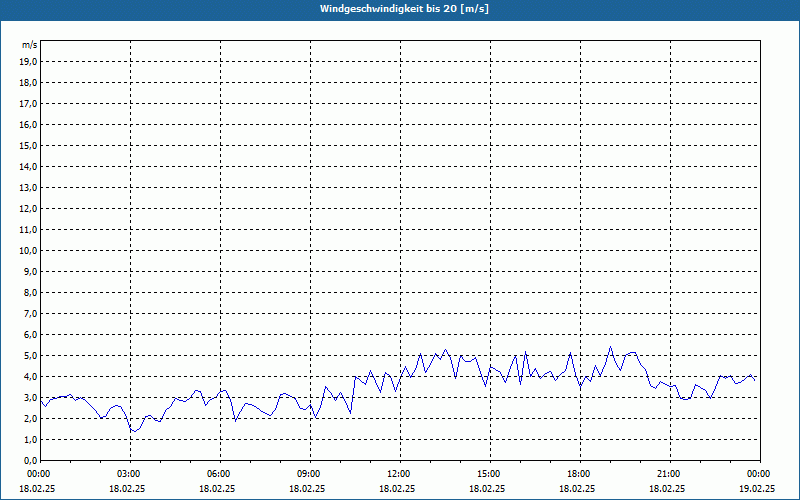Select the "18,0" y-axis label
The height and width of the screenshot is (500, 800).
(x=29, y=83)
